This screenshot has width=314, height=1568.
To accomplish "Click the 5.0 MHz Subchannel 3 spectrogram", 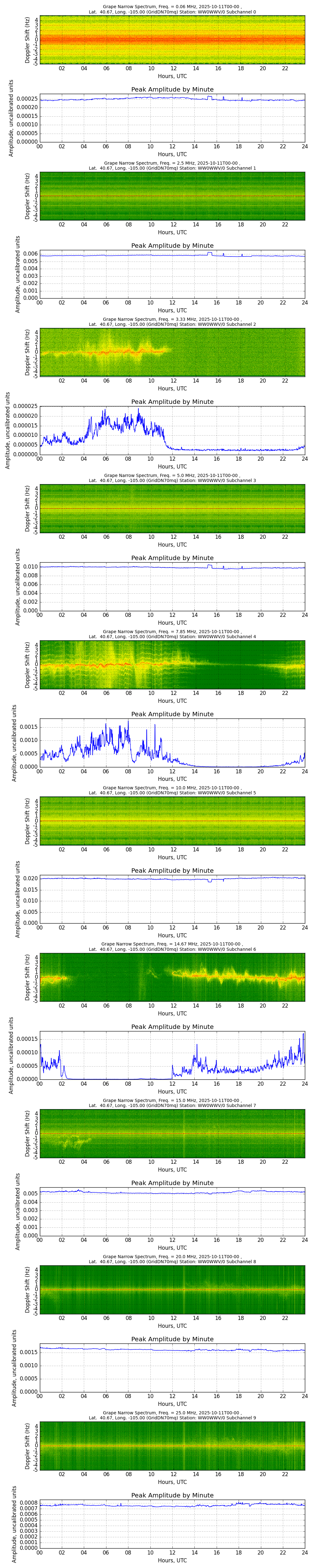I will pos(172,508).
